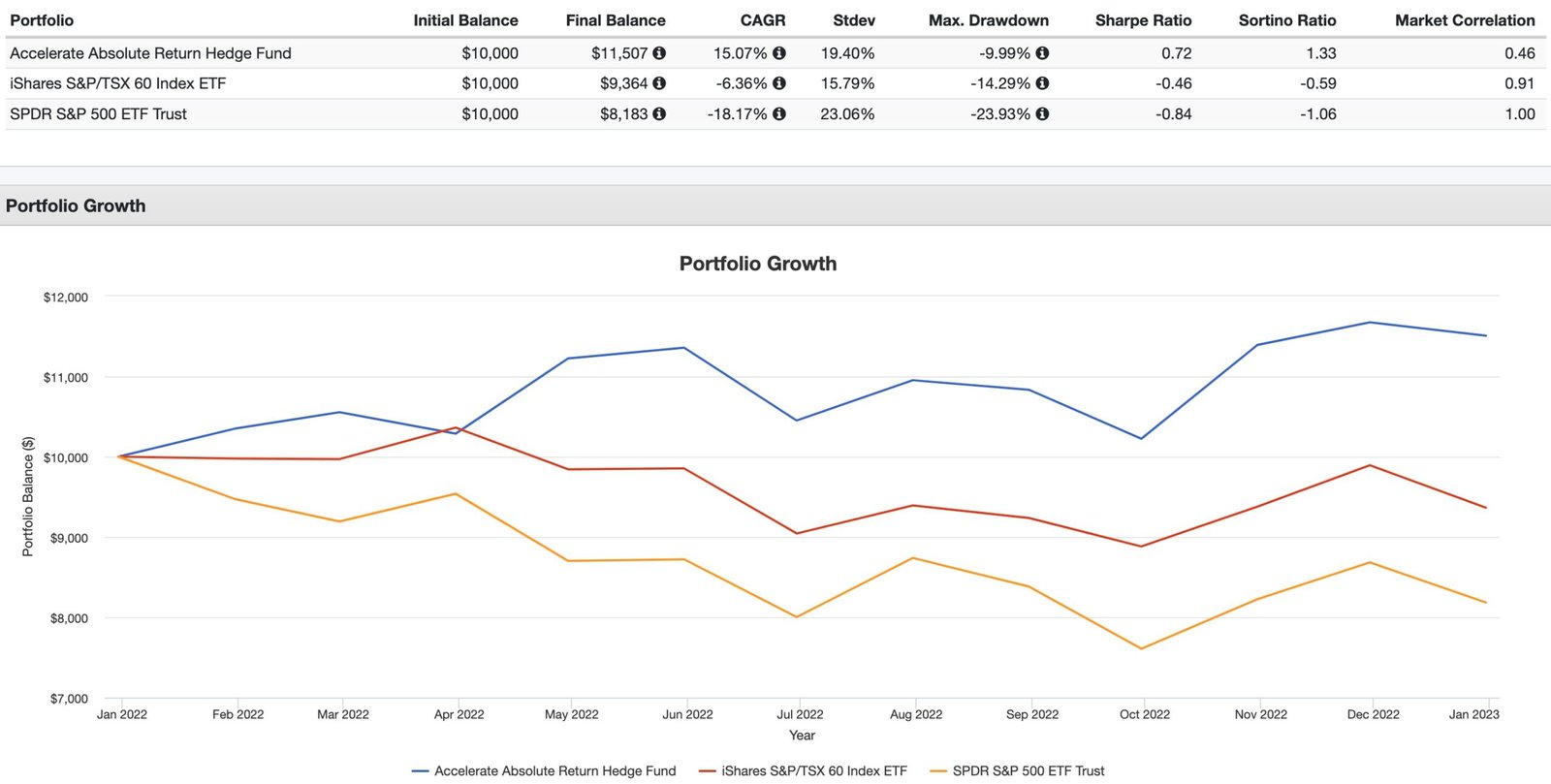
Task: Toggle iShares S&P/TSX 60 Index ETF legend entry
Action: tap(804, 770)
